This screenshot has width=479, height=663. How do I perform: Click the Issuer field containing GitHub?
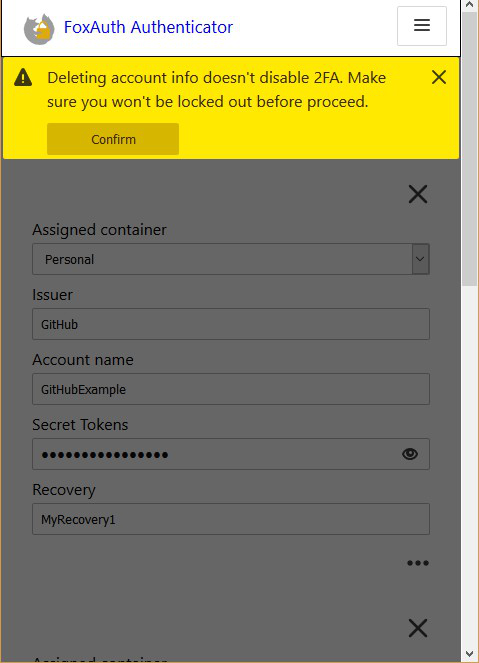(x=231, y=324)
